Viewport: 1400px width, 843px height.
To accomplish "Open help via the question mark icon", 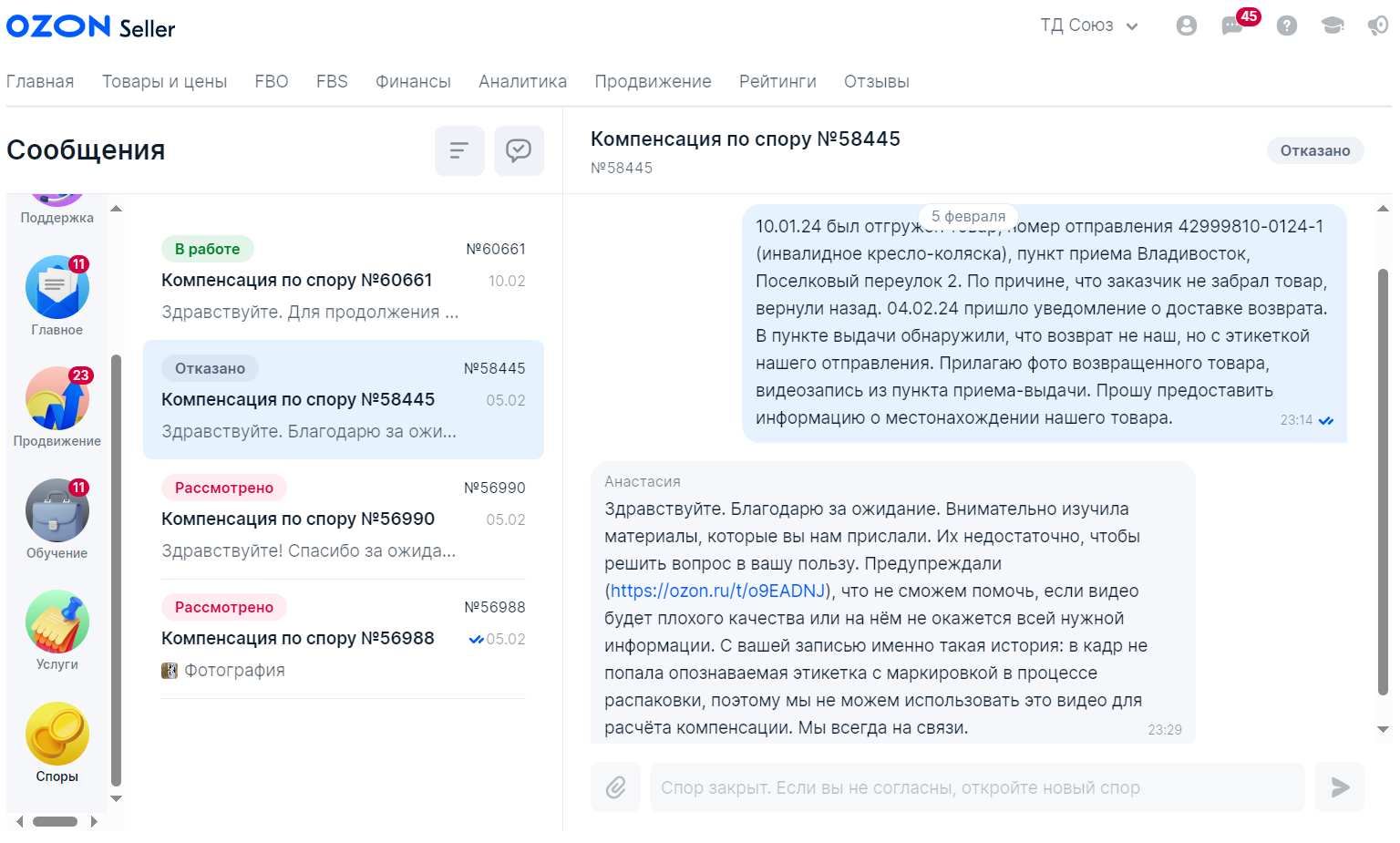I will pyautogui.click(x=1286, y=26).
